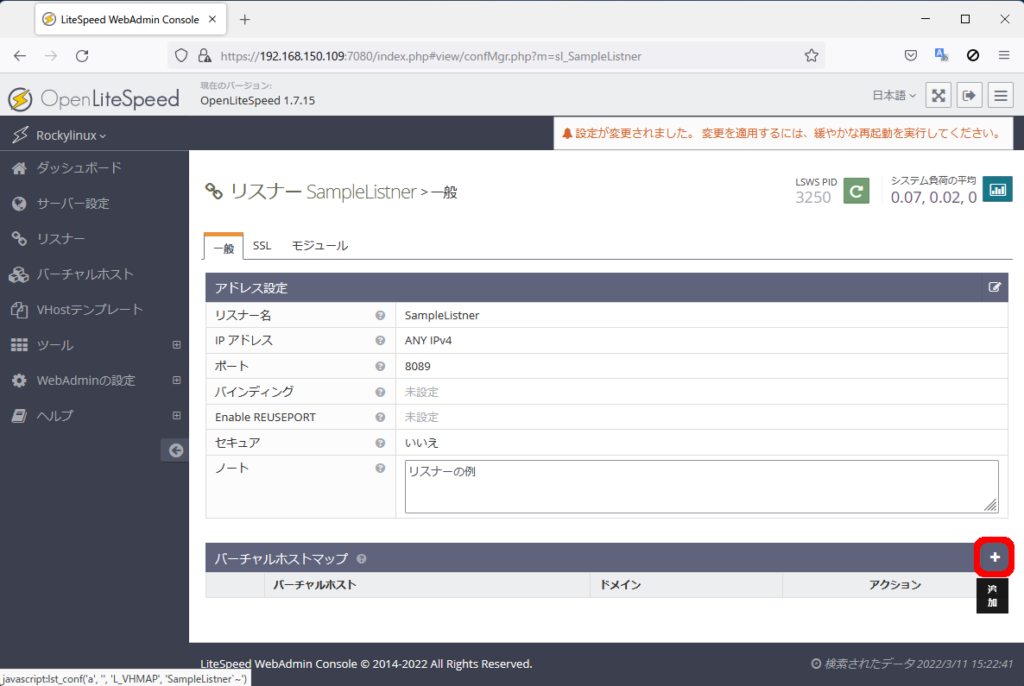Image resolution: width=1024 pixels, height=686 pixels.
Task: Go to ダッシュボード page
Action: click(x=79, y=168)
